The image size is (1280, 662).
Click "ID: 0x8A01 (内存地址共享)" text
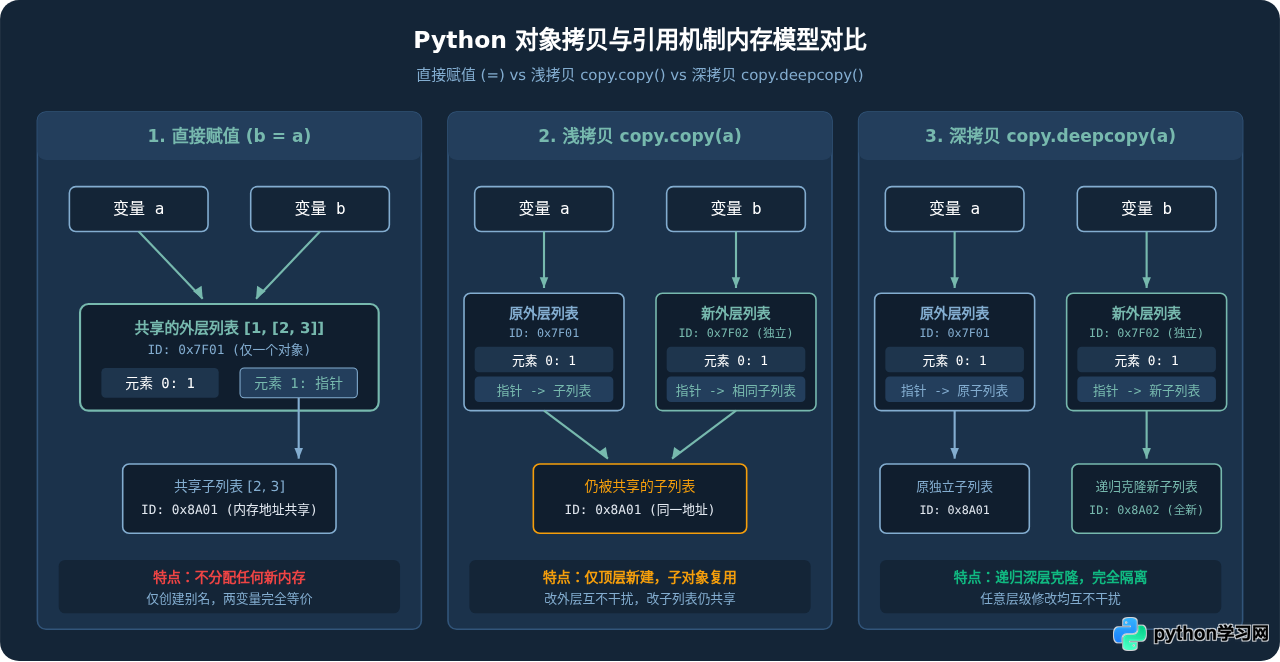click(229, 510)
